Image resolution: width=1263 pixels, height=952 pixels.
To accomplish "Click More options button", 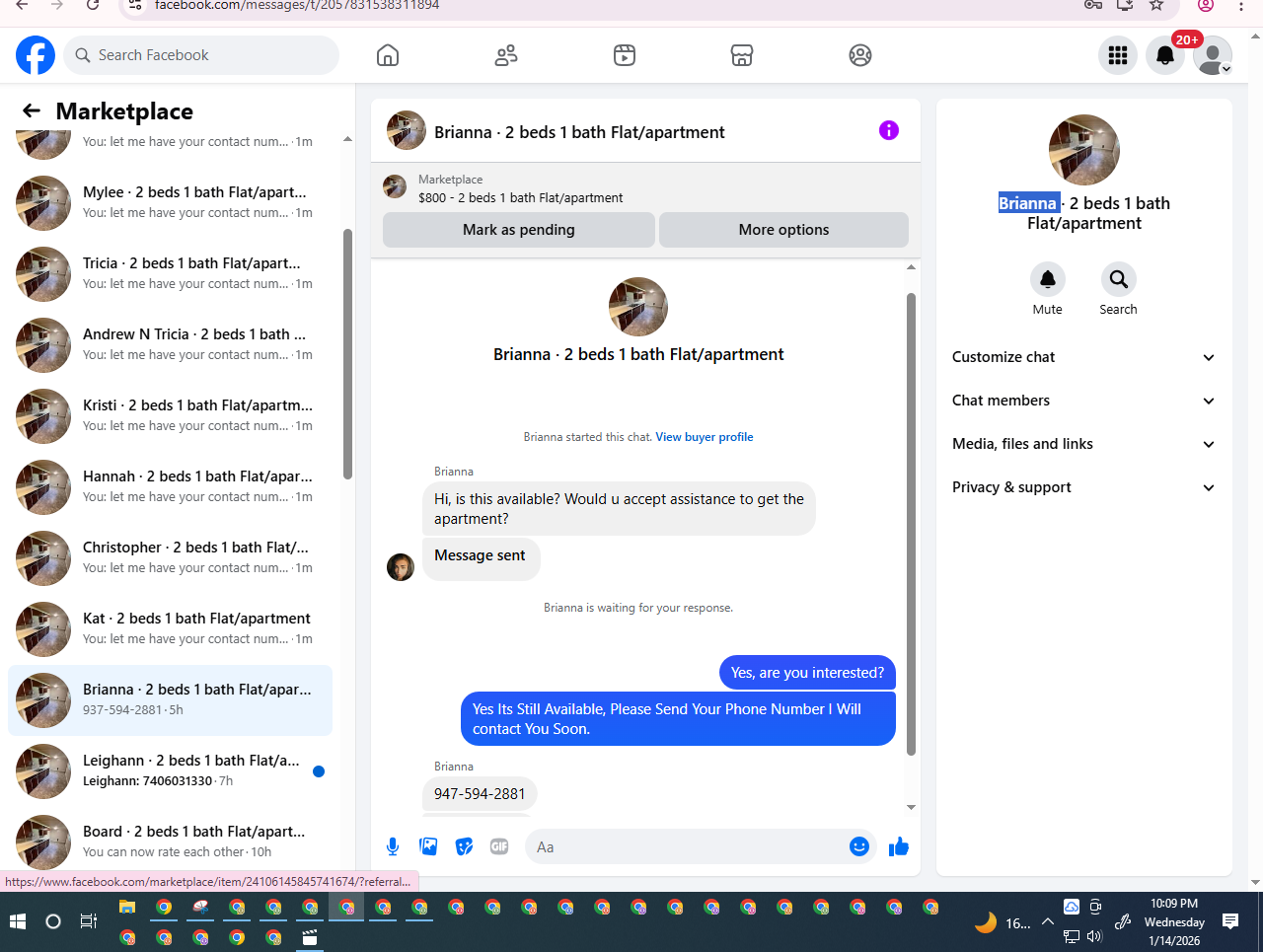I will tap(783, 230).
